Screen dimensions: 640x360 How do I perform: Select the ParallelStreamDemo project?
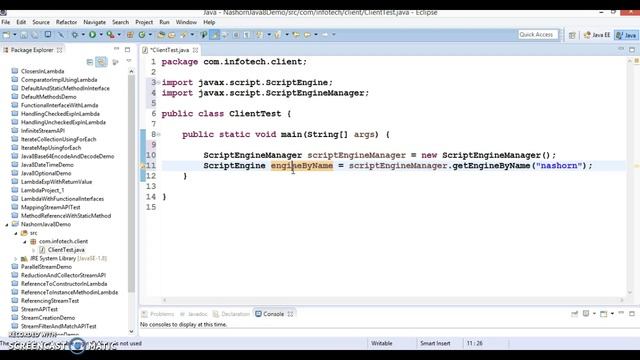point(46,267)
